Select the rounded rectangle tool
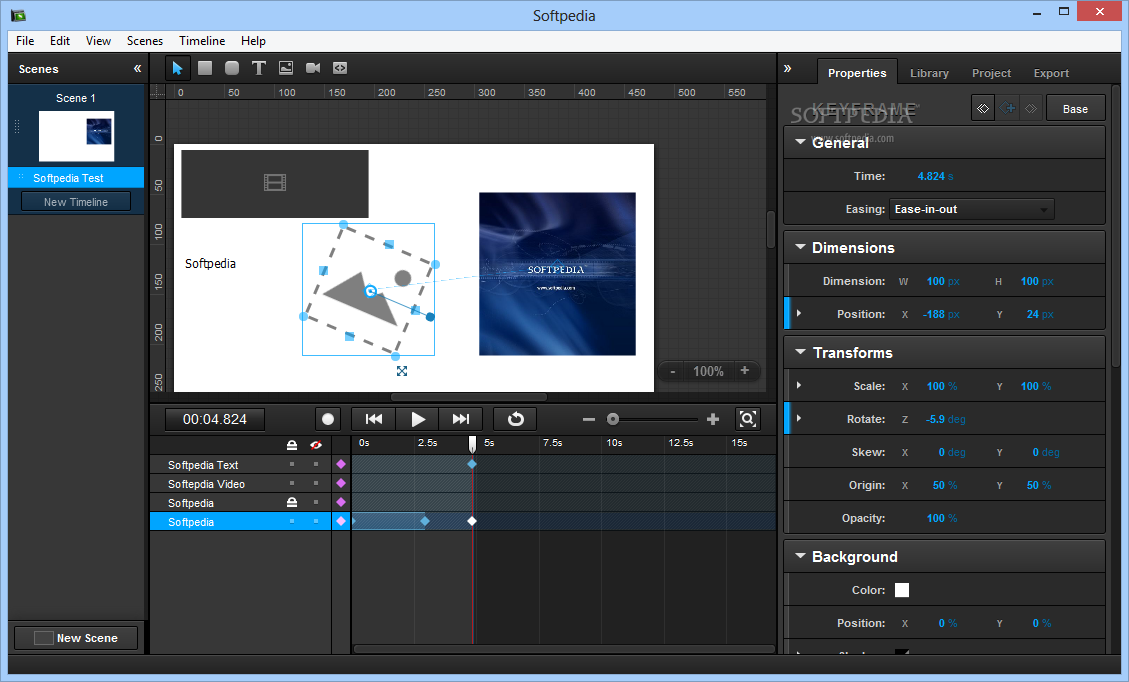The height and width of the screenshot is (682, 1129). click(232, 68)
